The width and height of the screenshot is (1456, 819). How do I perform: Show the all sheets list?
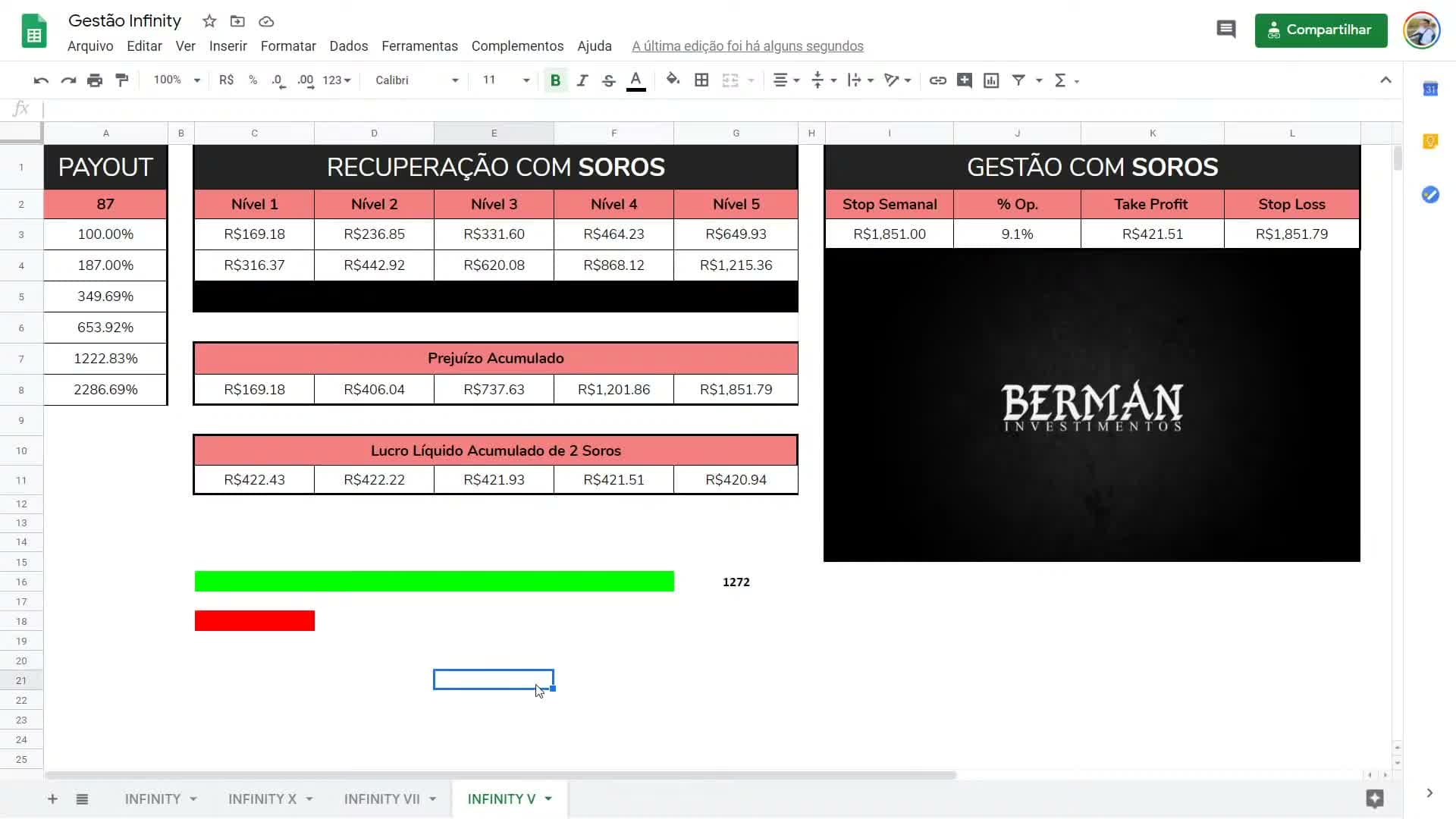pyautogui.click(x=82, y=799)
